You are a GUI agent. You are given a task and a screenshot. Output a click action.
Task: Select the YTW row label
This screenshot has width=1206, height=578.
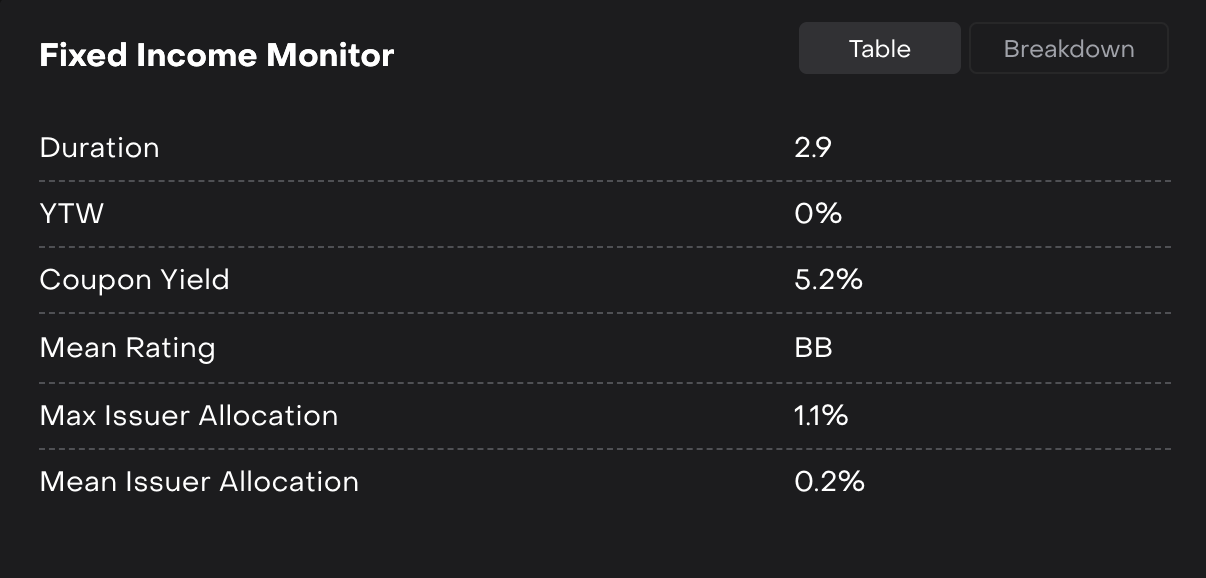71,214
